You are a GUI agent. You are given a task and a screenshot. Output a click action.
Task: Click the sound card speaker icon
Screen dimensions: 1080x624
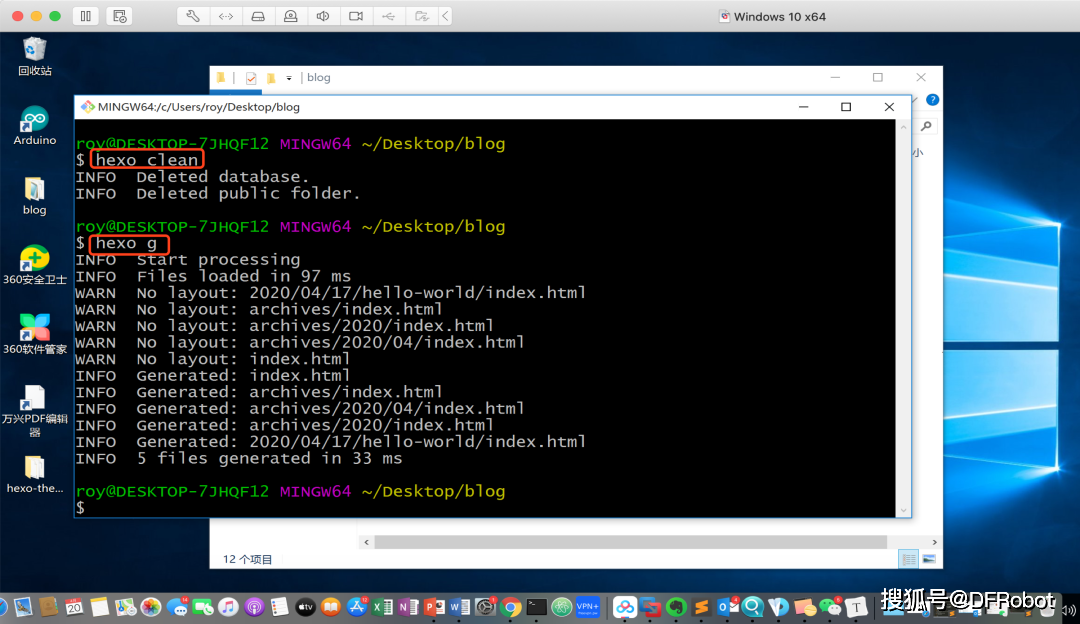click(x=323, y=16)
